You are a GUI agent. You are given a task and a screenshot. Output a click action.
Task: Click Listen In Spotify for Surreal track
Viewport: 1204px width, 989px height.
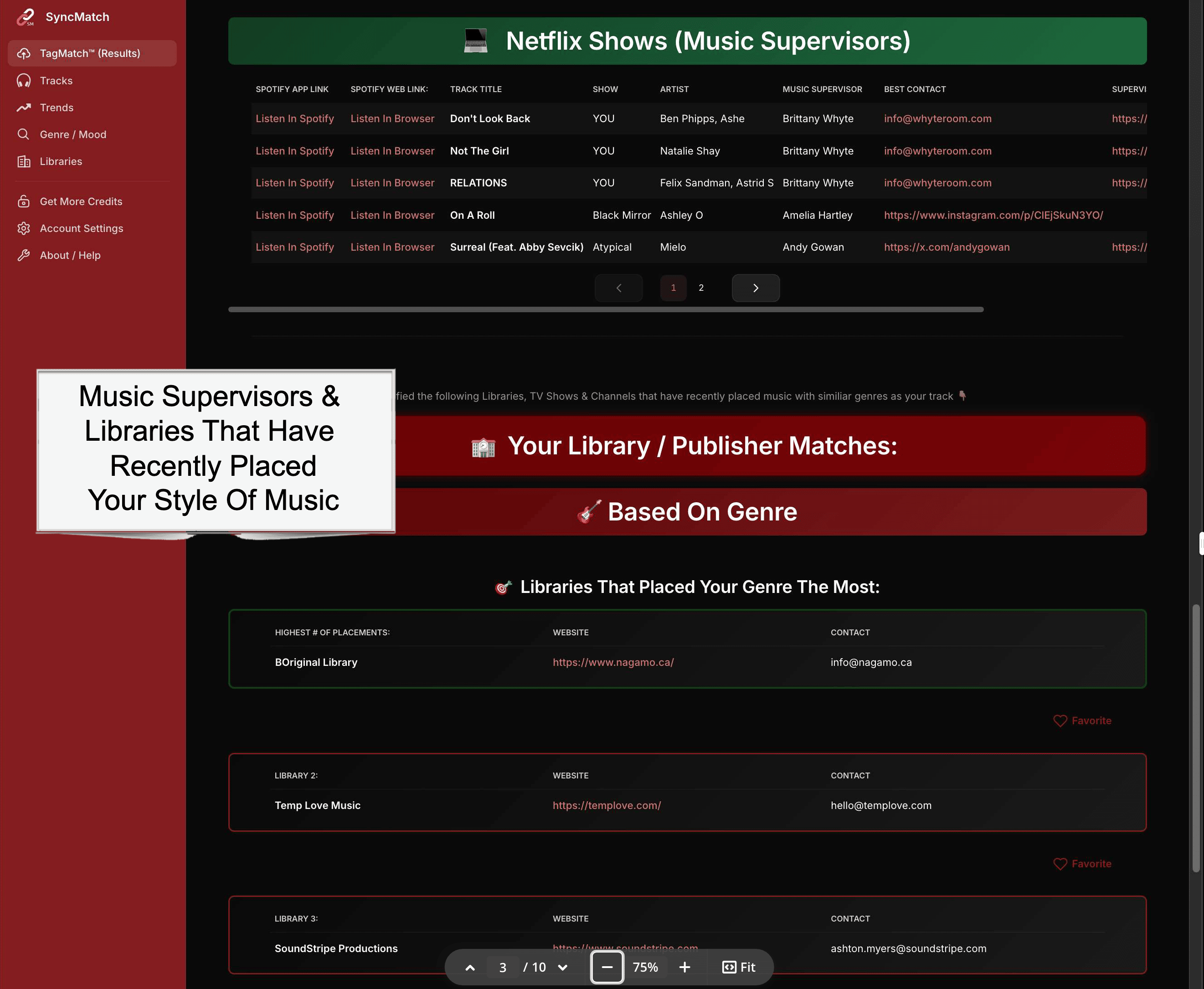(294, 247)
